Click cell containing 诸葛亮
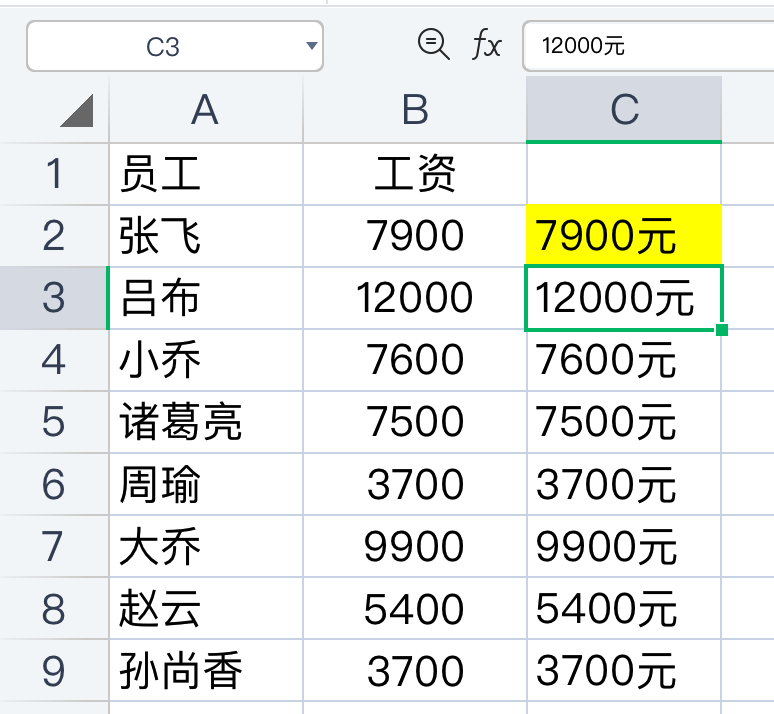 click(x=206, y=422)
